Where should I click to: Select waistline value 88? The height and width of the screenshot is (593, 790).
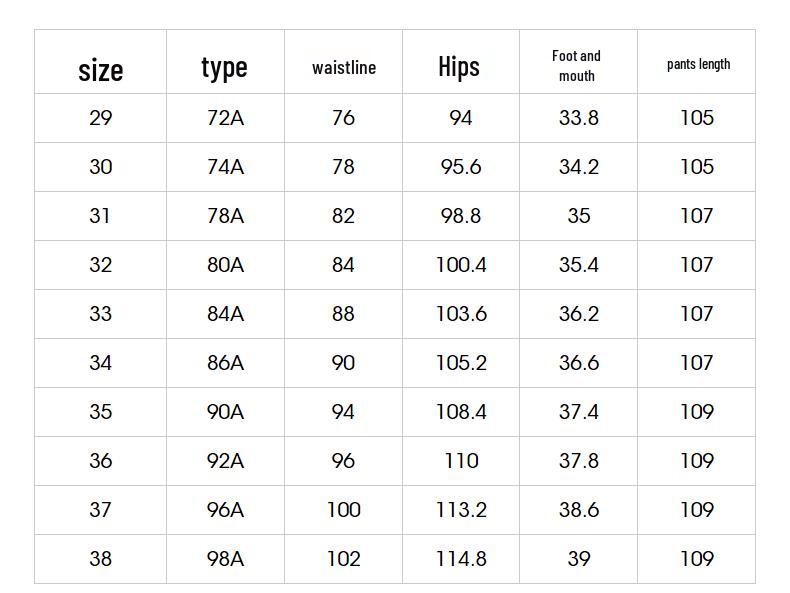[x=343, y=314]
